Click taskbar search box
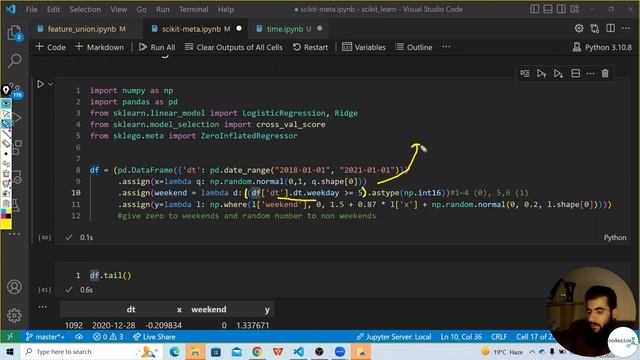 click(91, 351)
